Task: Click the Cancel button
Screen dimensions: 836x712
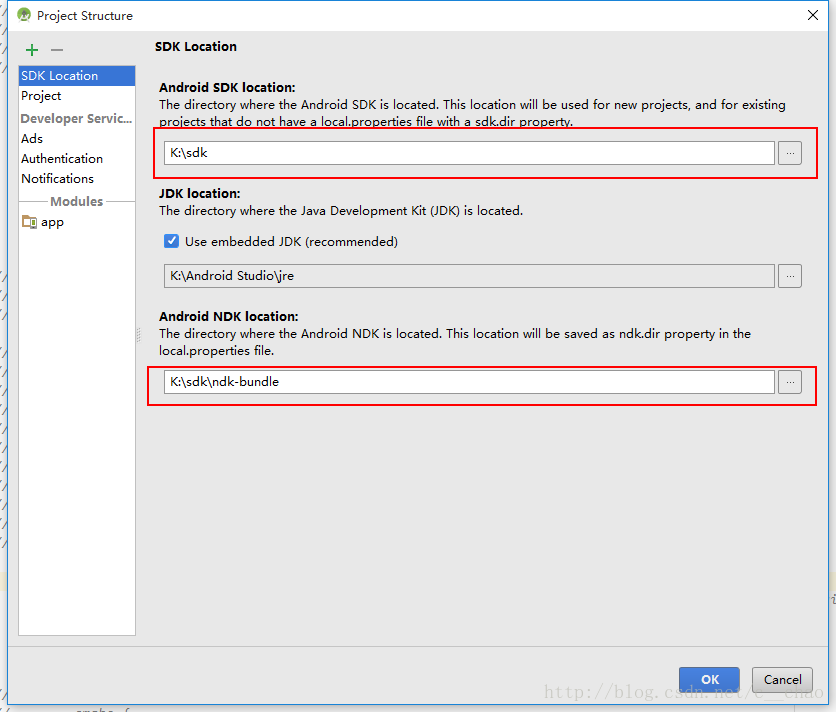Action: pyautogui.click(x=782, y=679)
